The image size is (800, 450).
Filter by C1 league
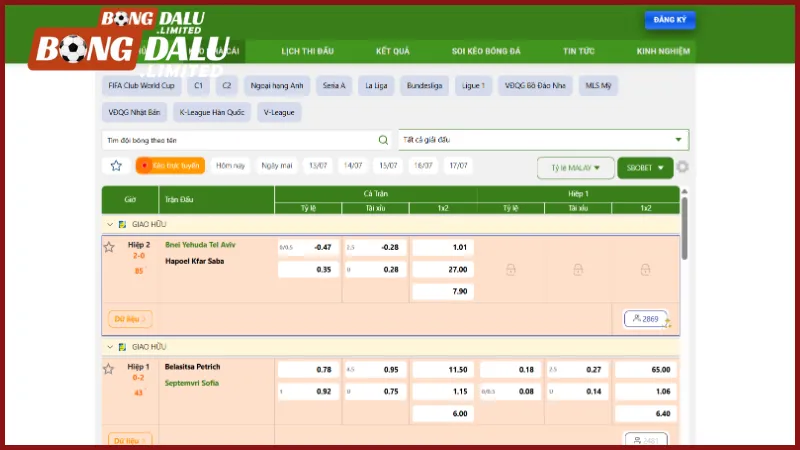coord(198,86)
